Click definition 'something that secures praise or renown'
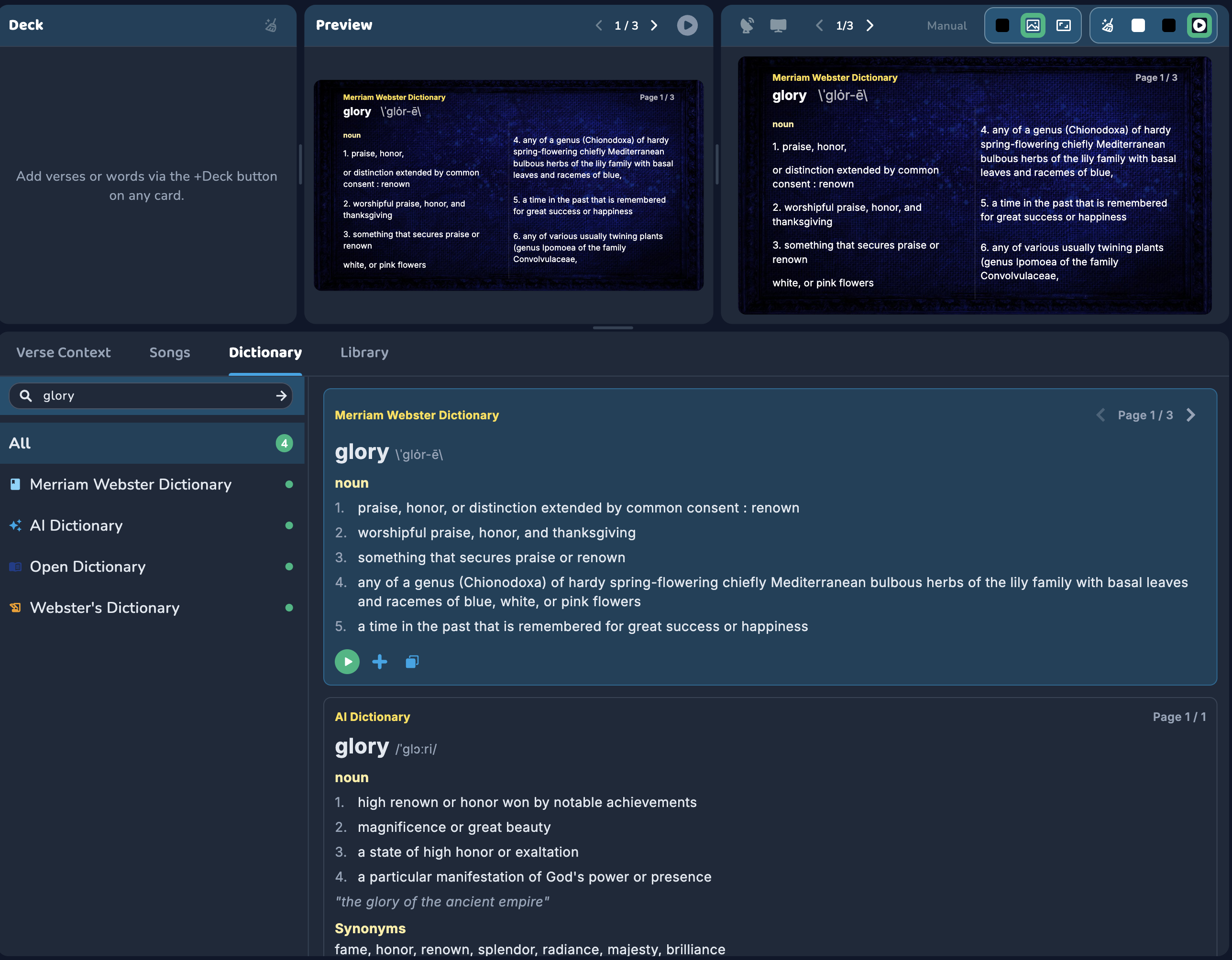The image size is (1232, 960). [491, 558]
